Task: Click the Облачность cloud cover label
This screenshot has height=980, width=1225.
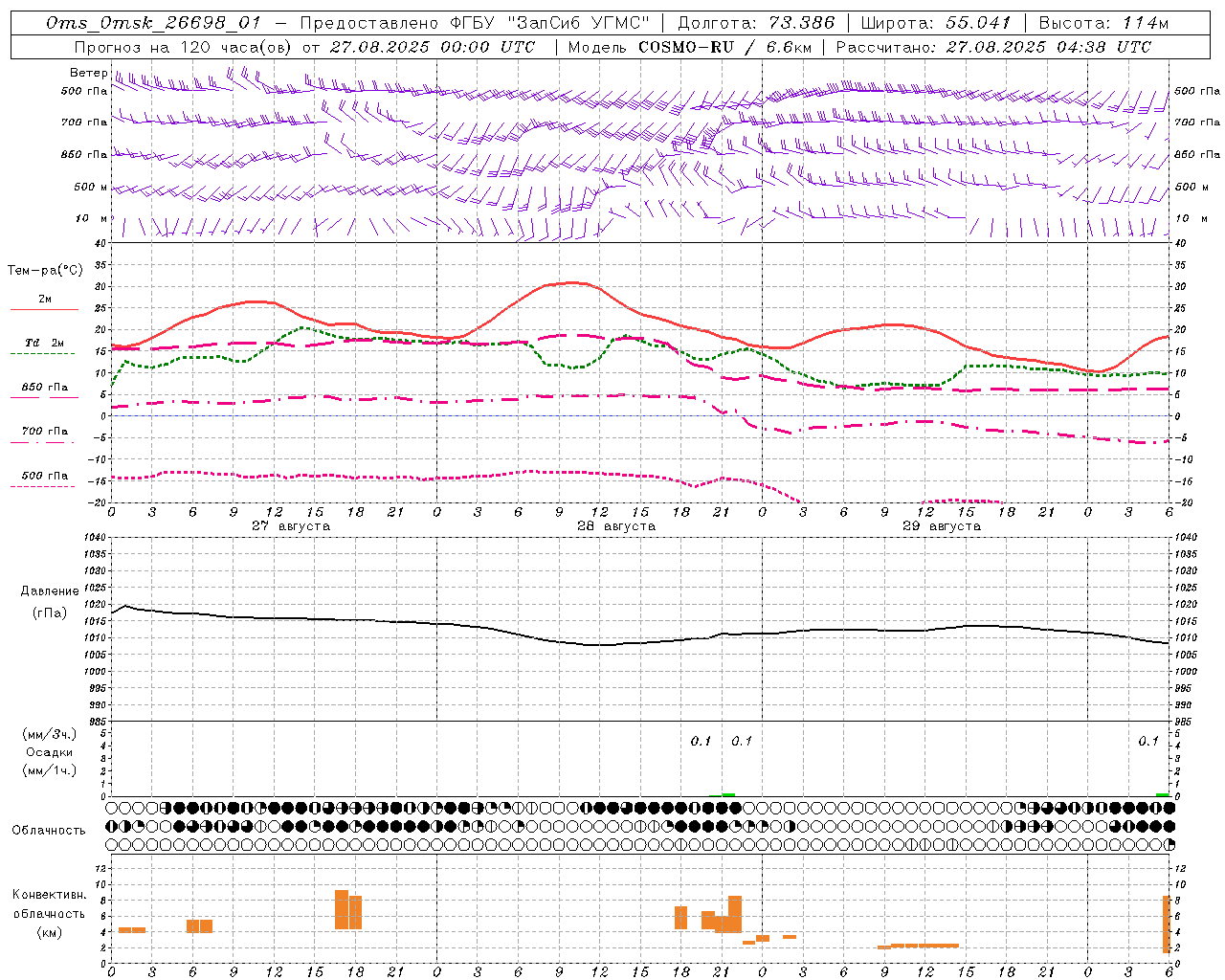Action: pyautogui.click(x=49, y=831)
